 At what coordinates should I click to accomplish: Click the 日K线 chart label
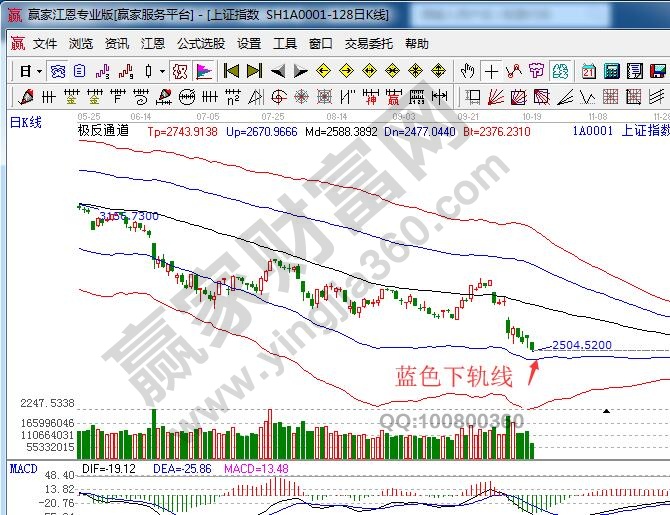(26, 122)
